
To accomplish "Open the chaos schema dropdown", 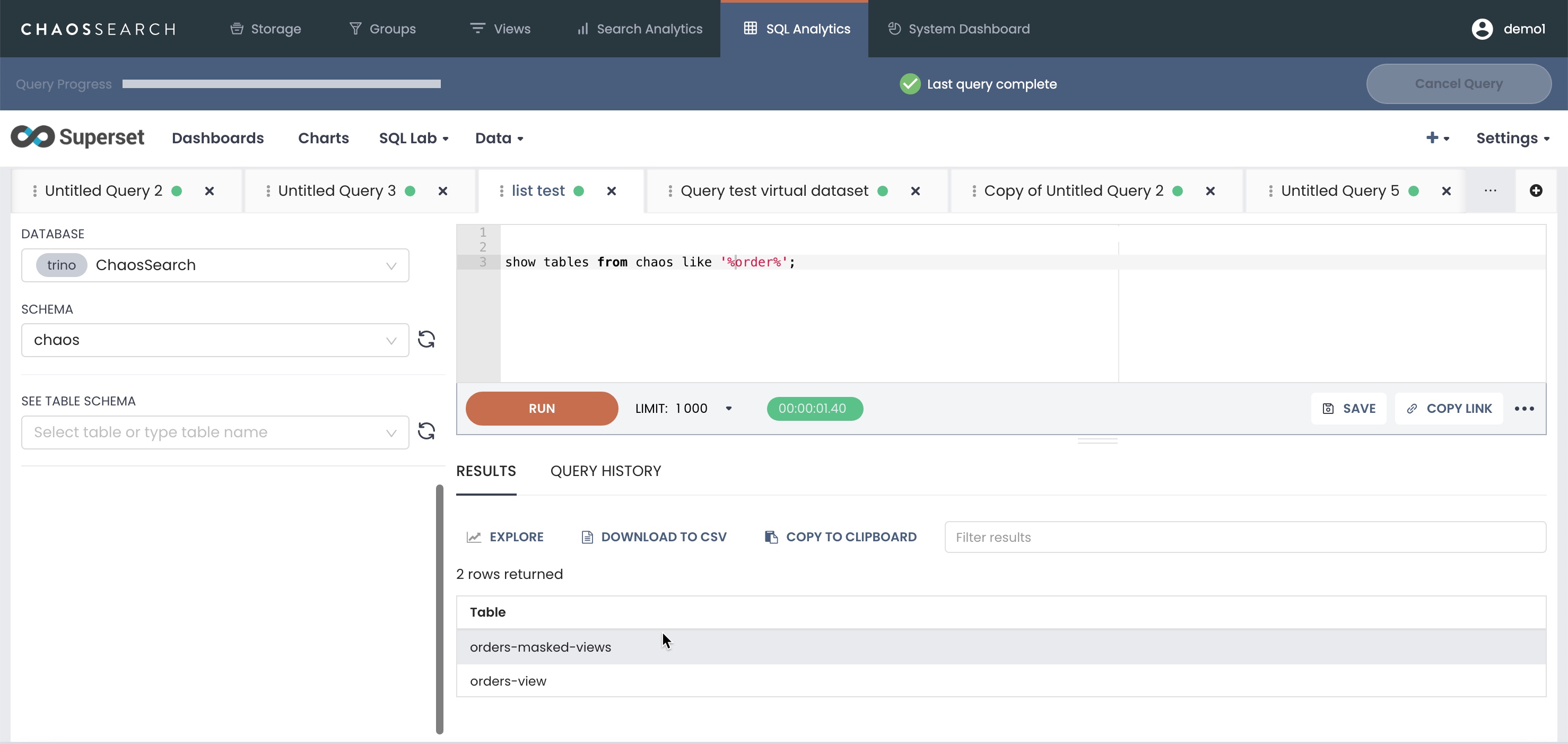I will pos(391,340).
